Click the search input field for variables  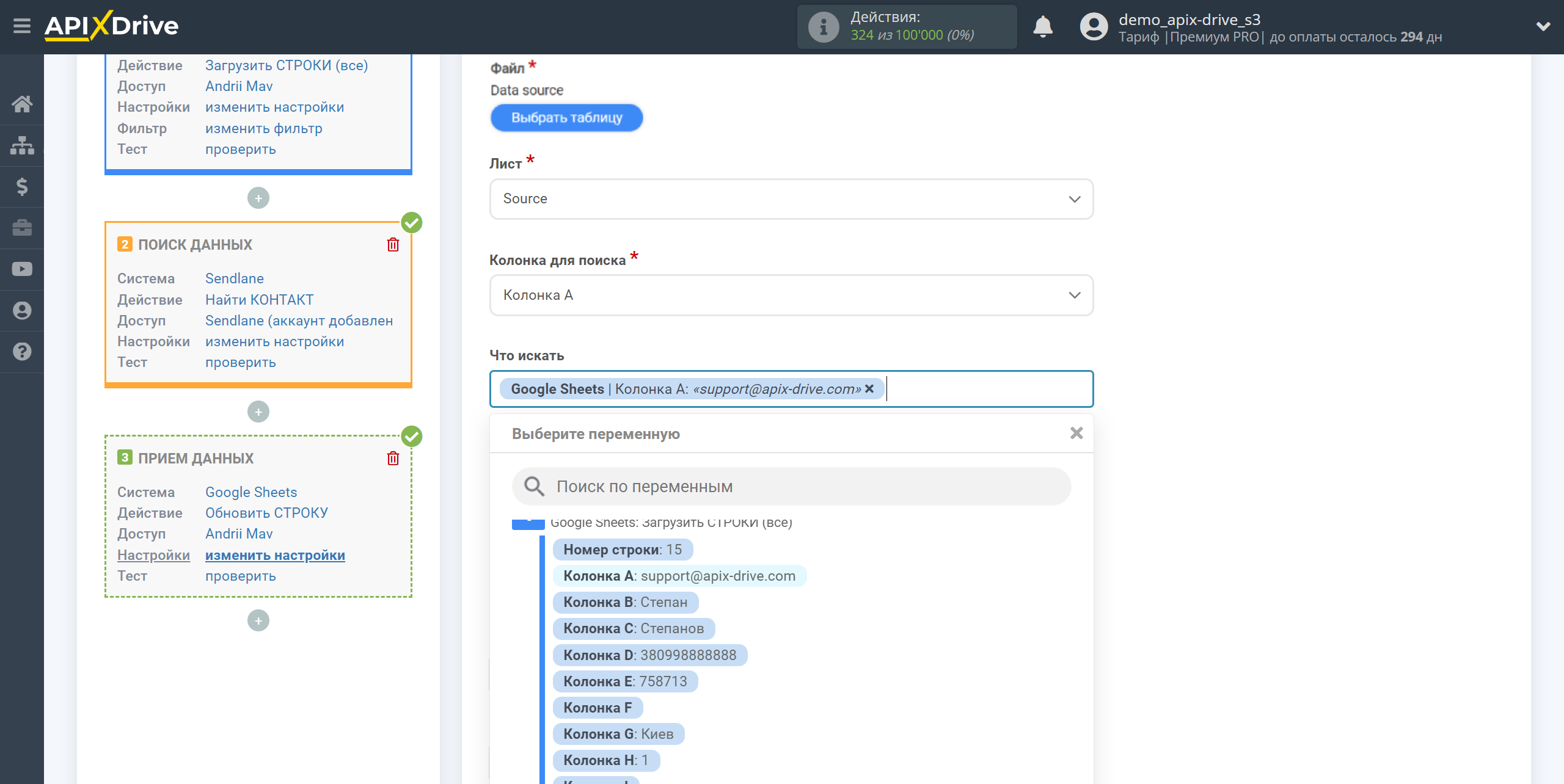pyautogui.click(x=791, y=487)
